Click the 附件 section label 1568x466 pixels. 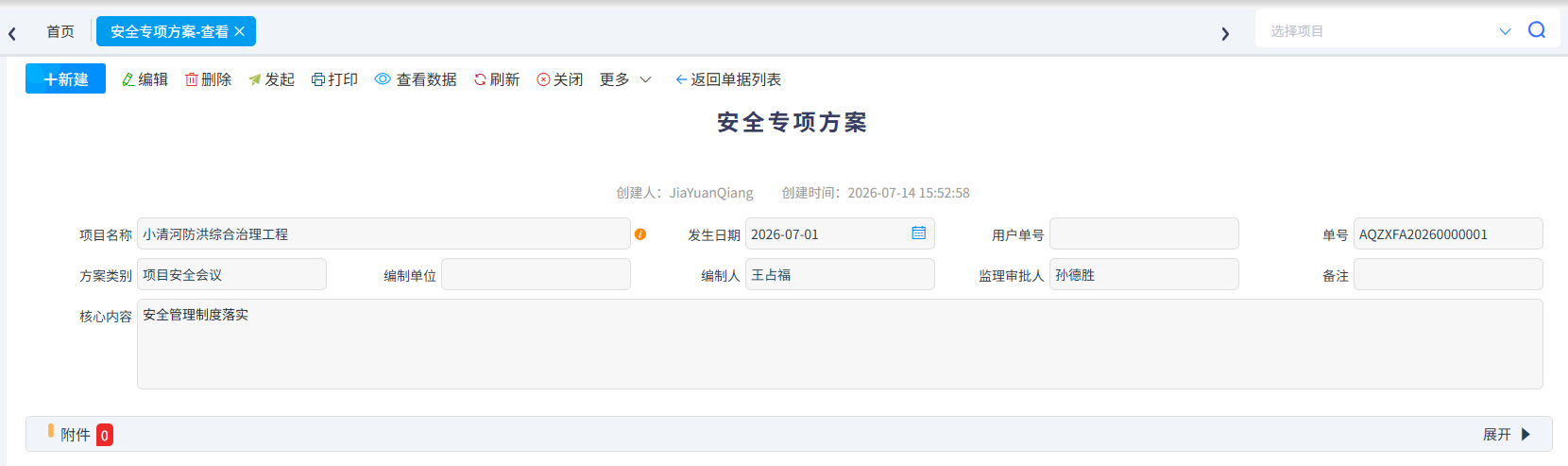click(x=76, y=435)
